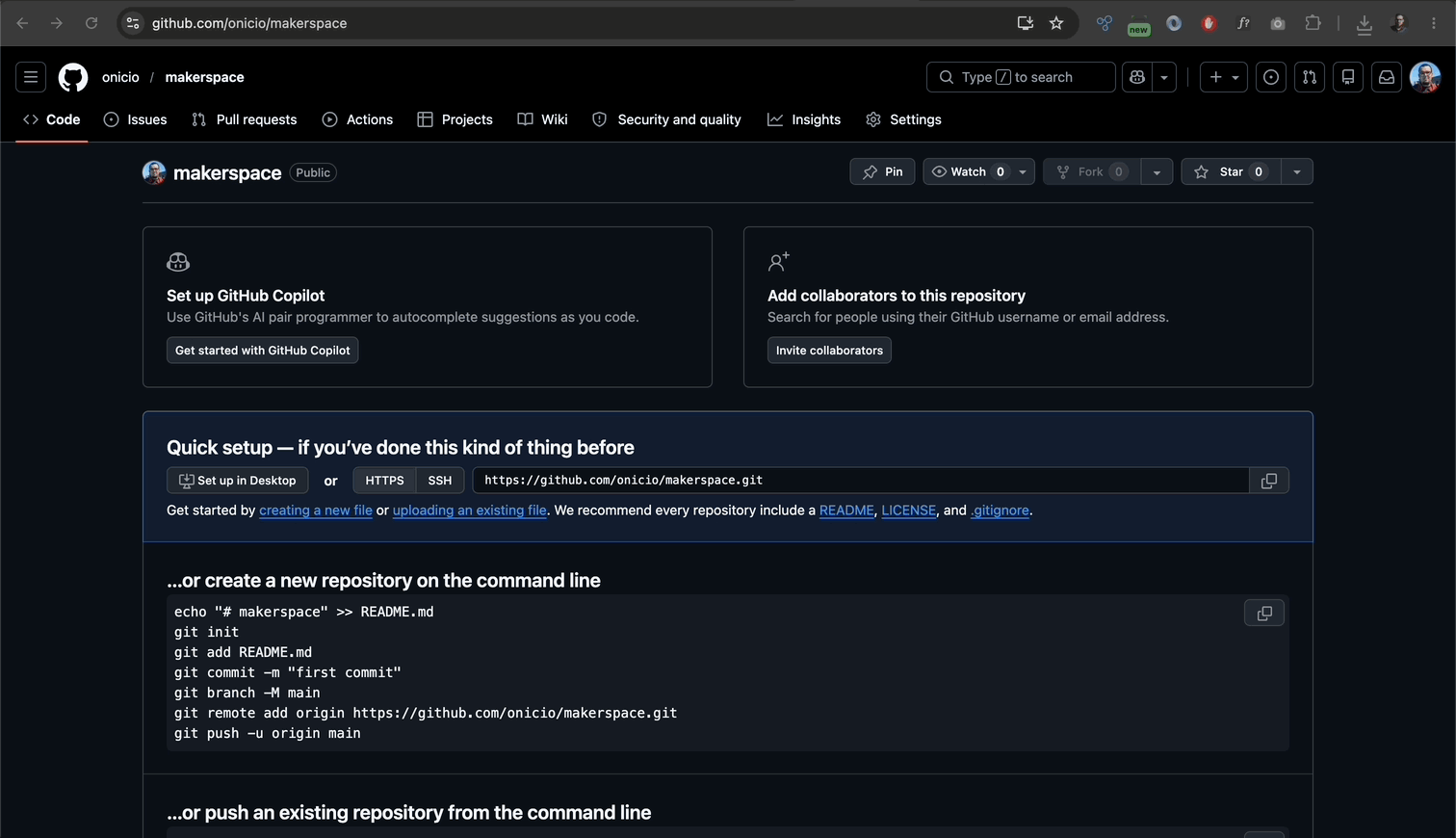1456x838 pixels.
Task: Open the Copilot chat icon in header
Action: point(1137,77)
